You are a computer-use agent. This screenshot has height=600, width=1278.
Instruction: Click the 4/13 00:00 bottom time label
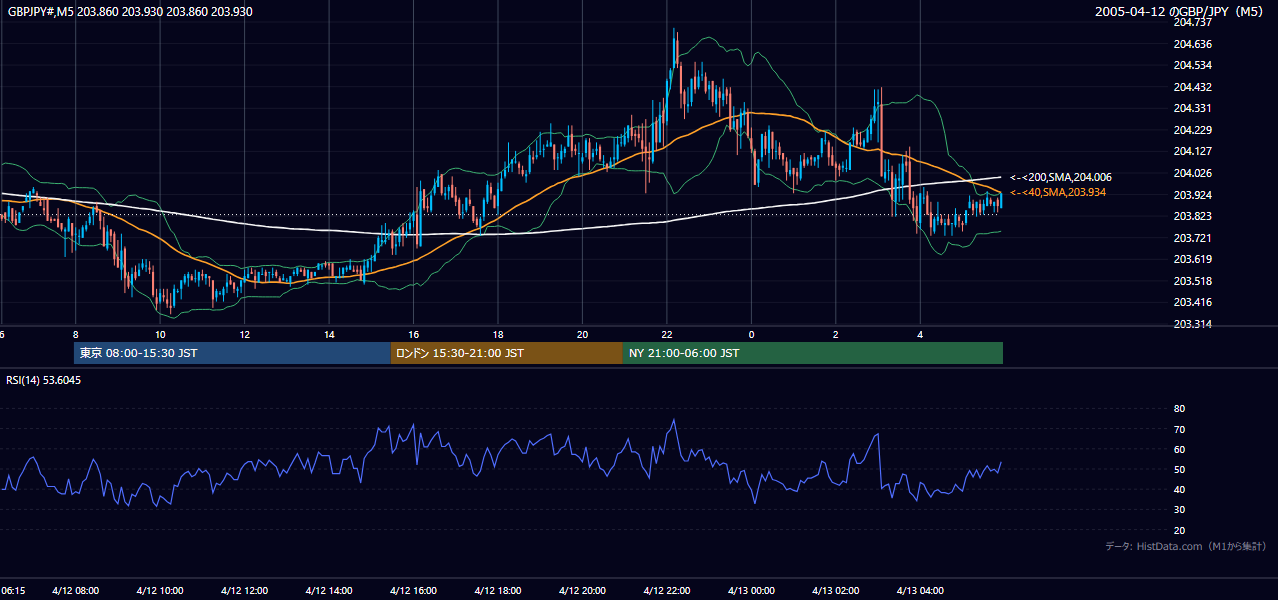coord(751,591)
